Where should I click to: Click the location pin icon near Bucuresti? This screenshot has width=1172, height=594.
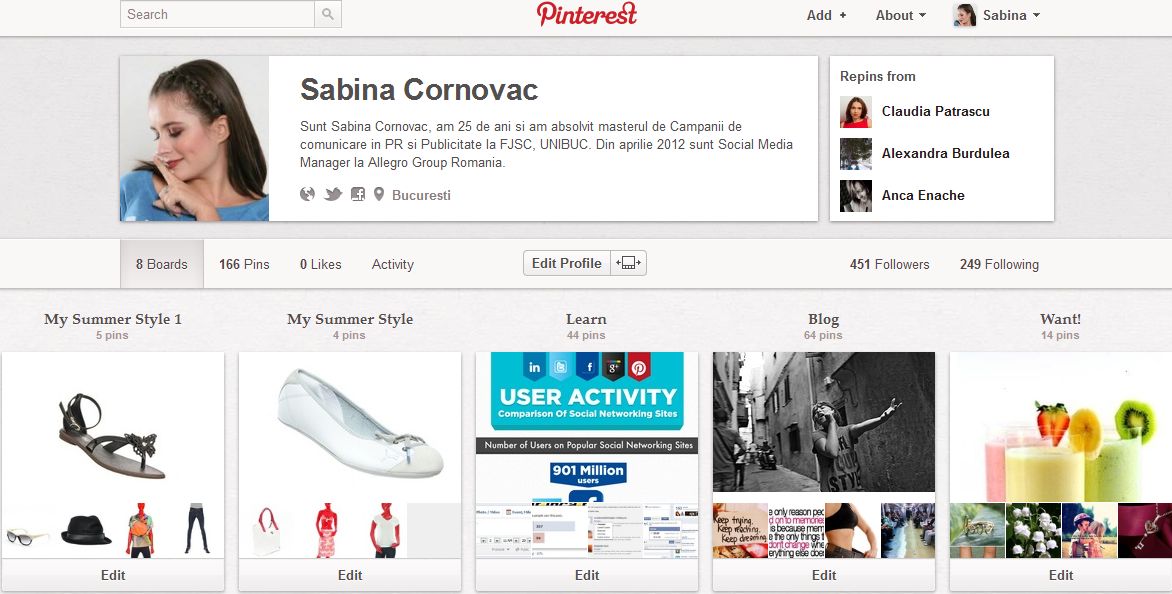point(379,194)
